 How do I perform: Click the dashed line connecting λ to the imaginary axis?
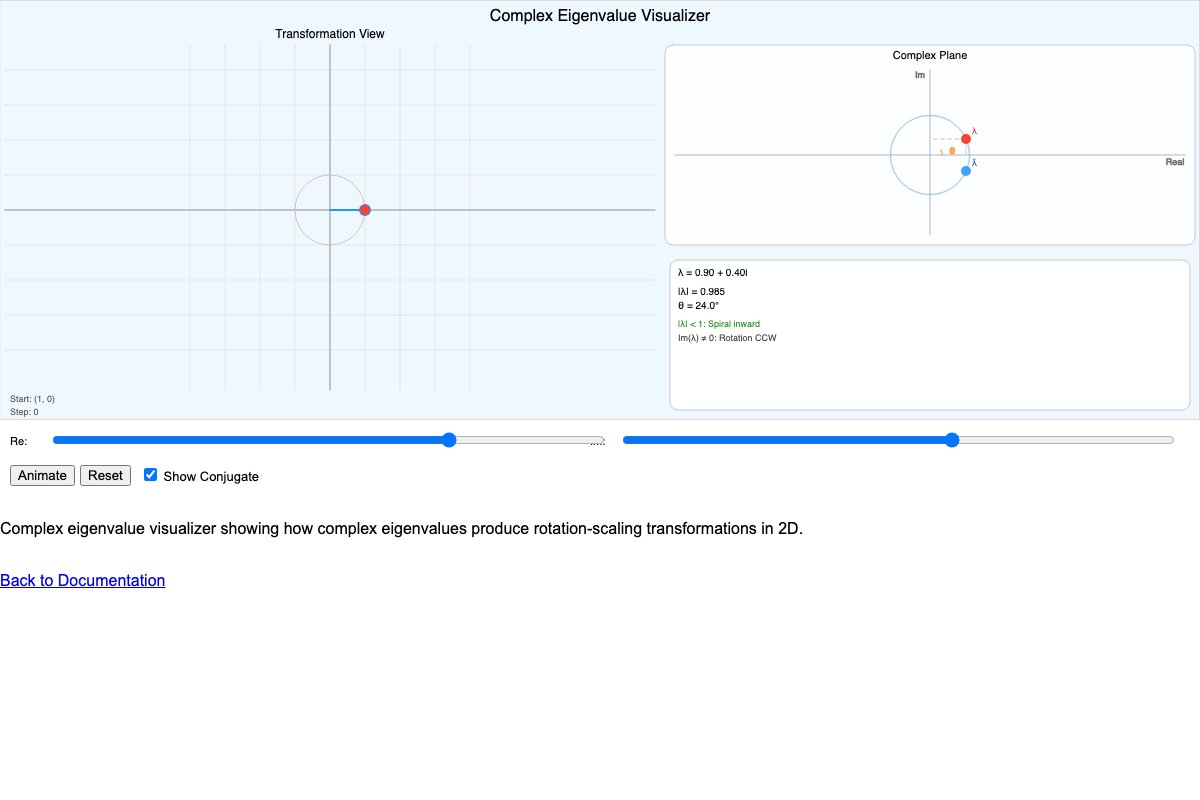click(x=948, y=138)
